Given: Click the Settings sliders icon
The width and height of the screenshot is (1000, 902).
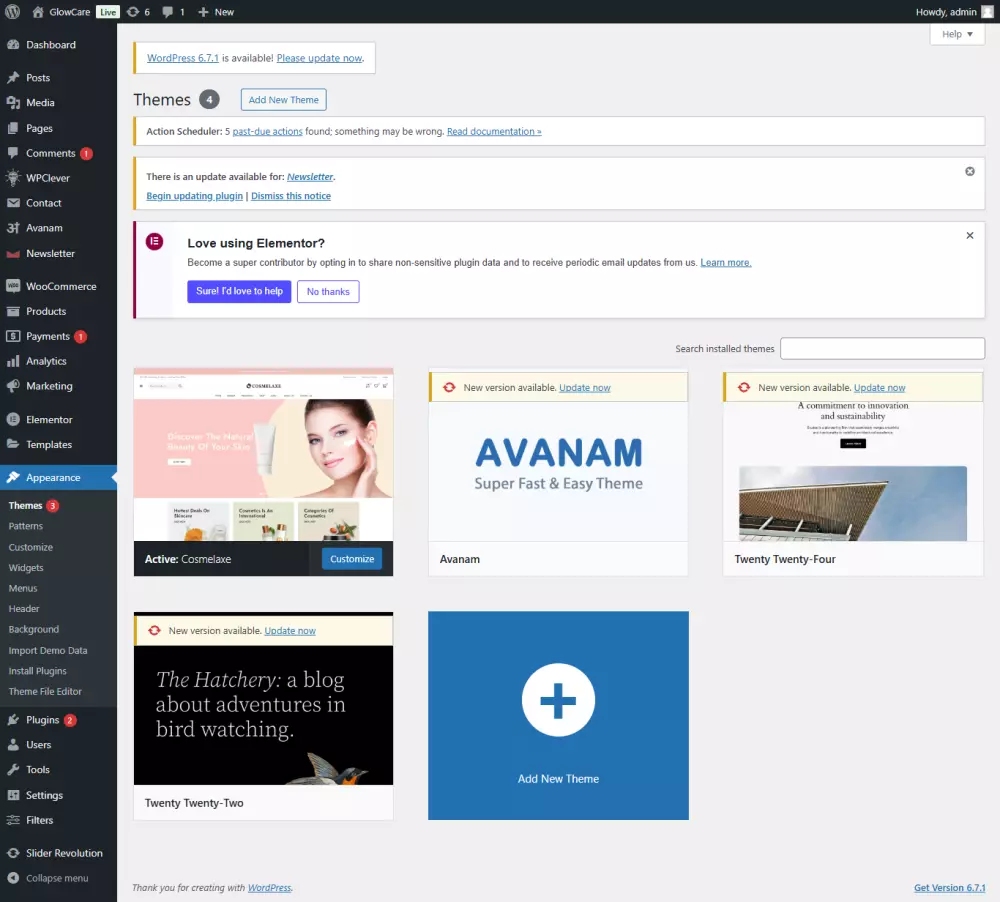Looking at the screenshot, I should click(x=13, y=795).
